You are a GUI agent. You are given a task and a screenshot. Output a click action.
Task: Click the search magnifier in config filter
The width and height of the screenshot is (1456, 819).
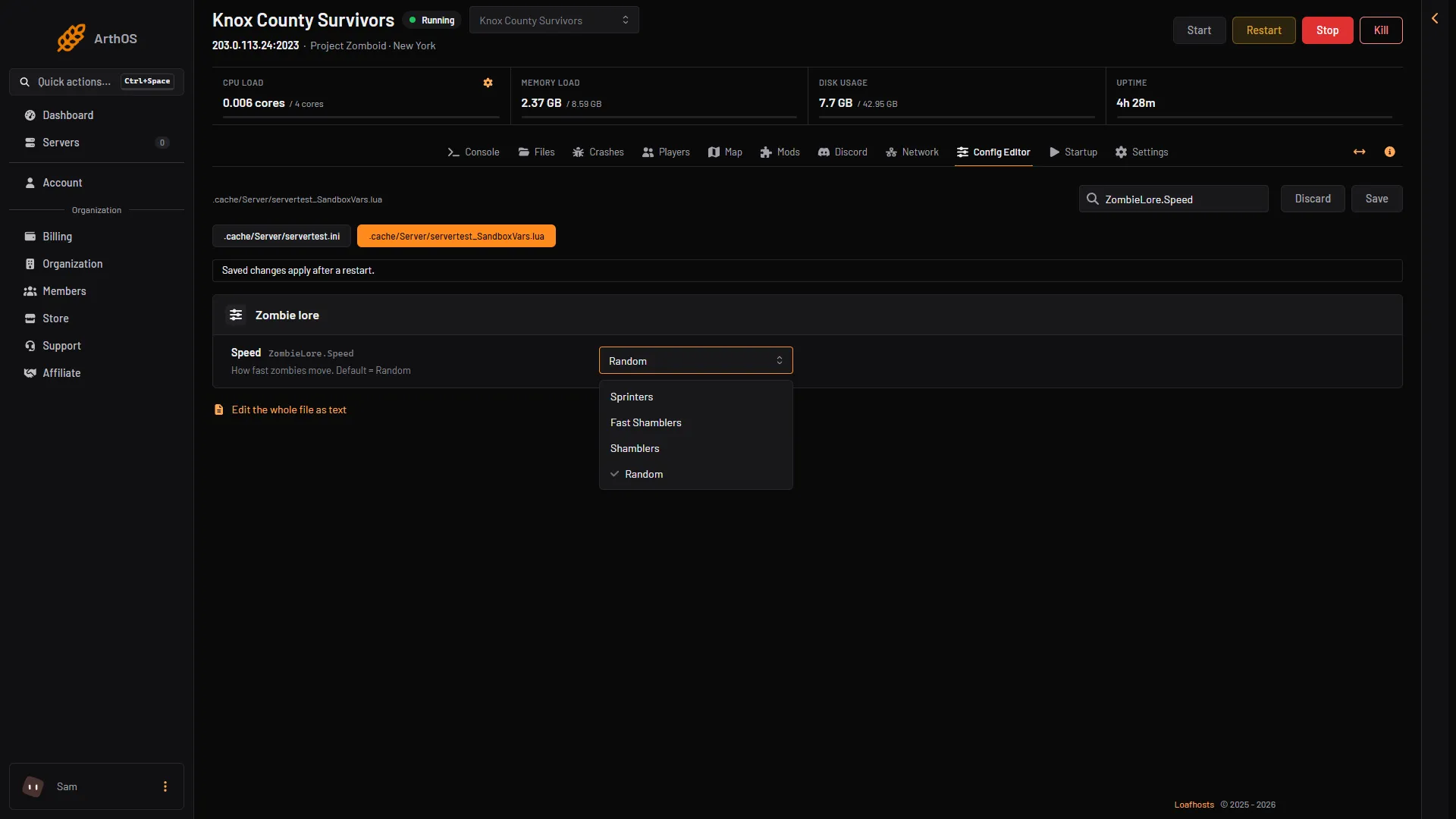coord(1093,199)
